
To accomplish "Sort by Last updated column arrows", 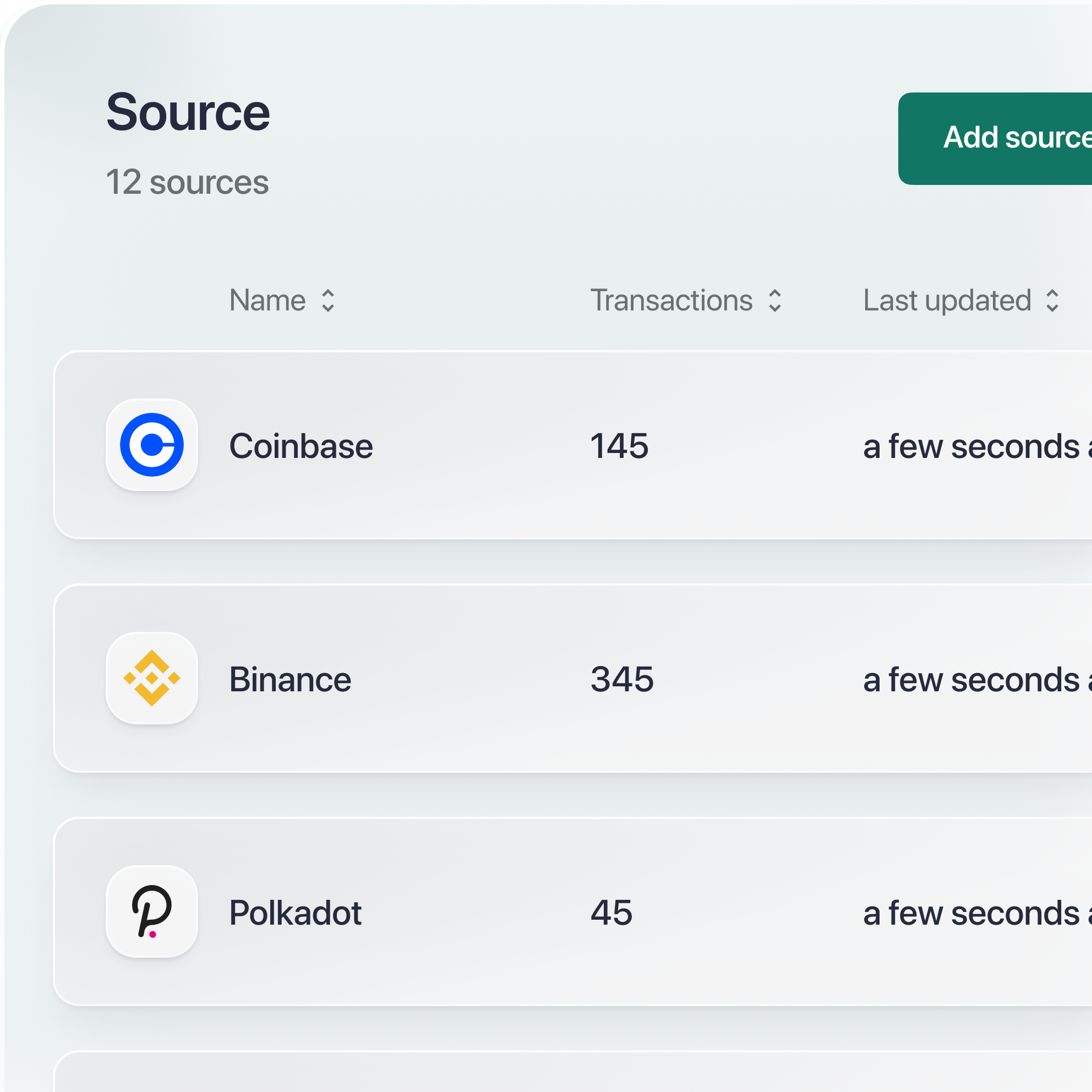I will pyautogui.click(x=1052, y=301).
